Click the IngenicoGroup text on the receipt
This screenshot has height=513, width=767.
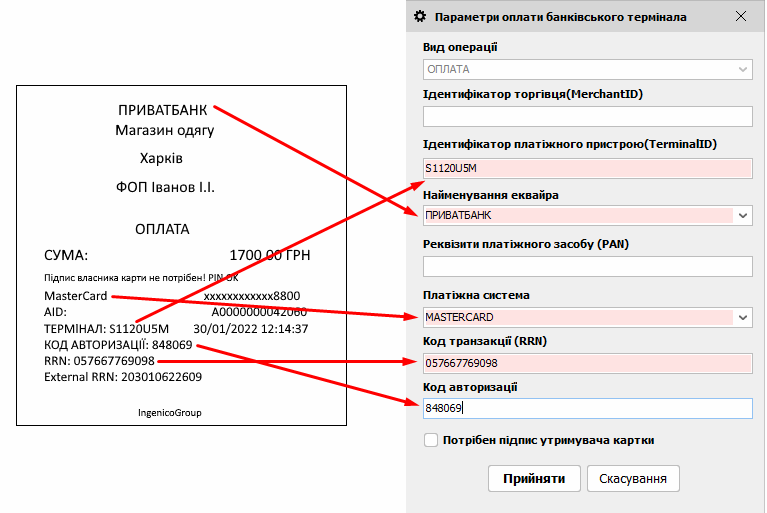(x=170, y=413)
